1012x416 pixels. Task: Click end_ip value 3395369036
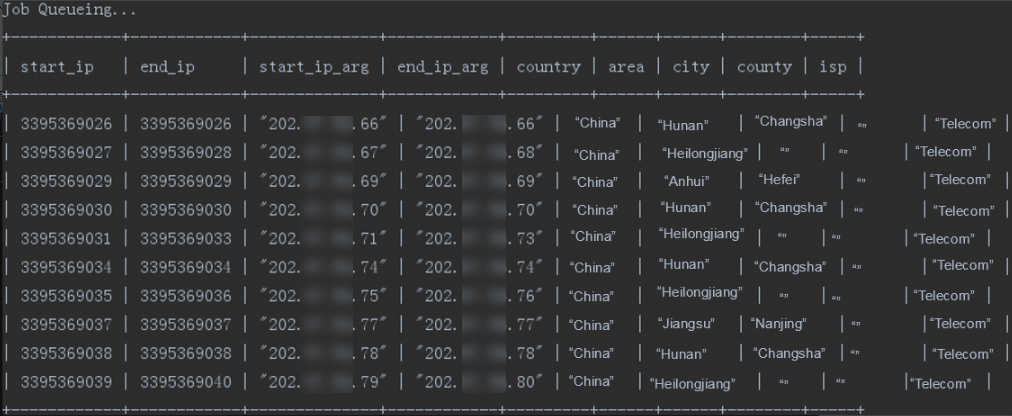[186, 296]
